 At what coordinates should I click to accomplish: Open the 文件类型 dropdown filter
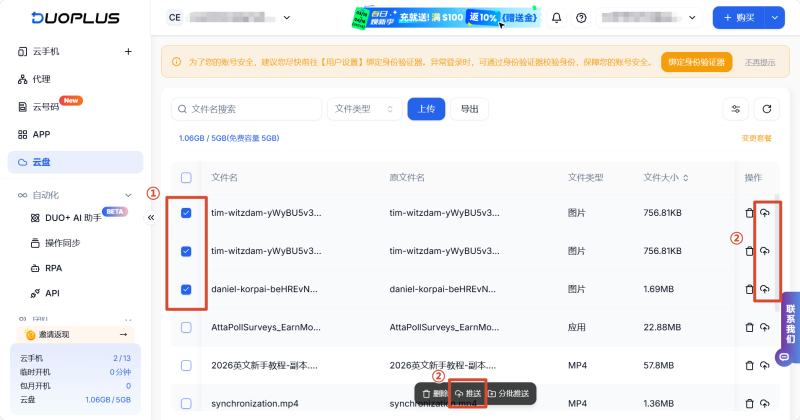coord(364,109)
